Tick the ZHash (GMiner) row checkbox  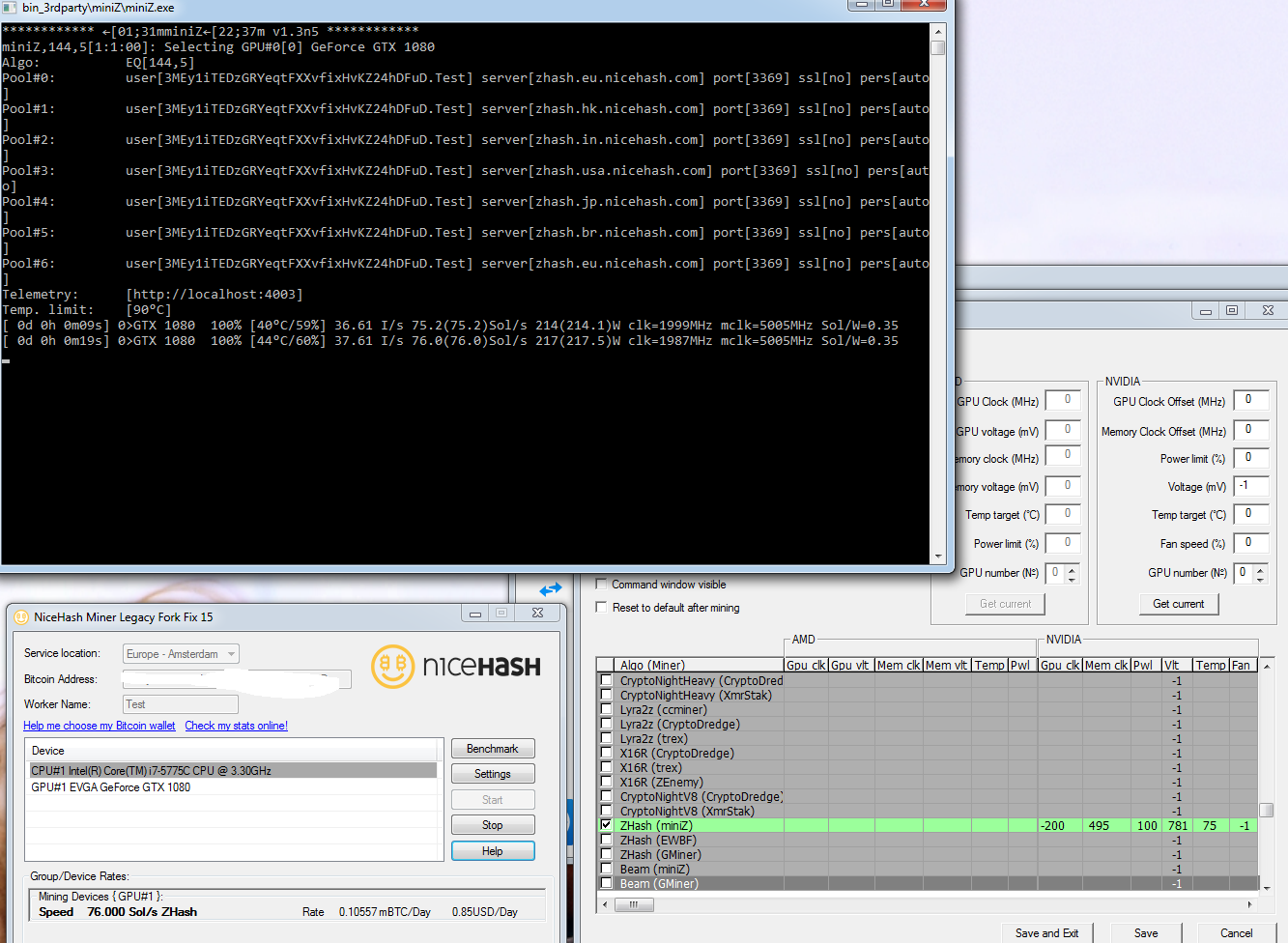click(606, 854)
